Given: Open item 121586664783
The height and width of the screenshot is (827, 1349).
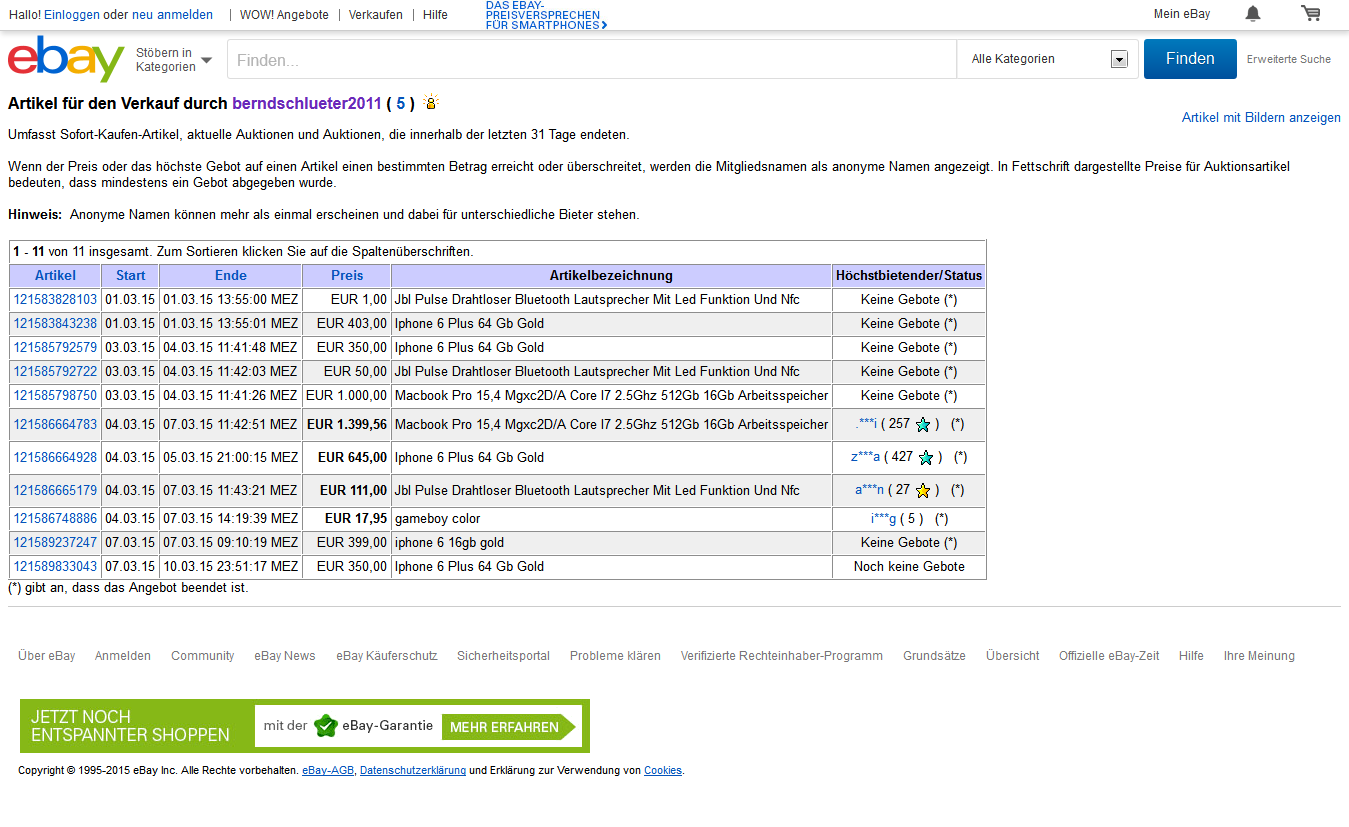Looking at the screenshot, I should tap(55, 424).
